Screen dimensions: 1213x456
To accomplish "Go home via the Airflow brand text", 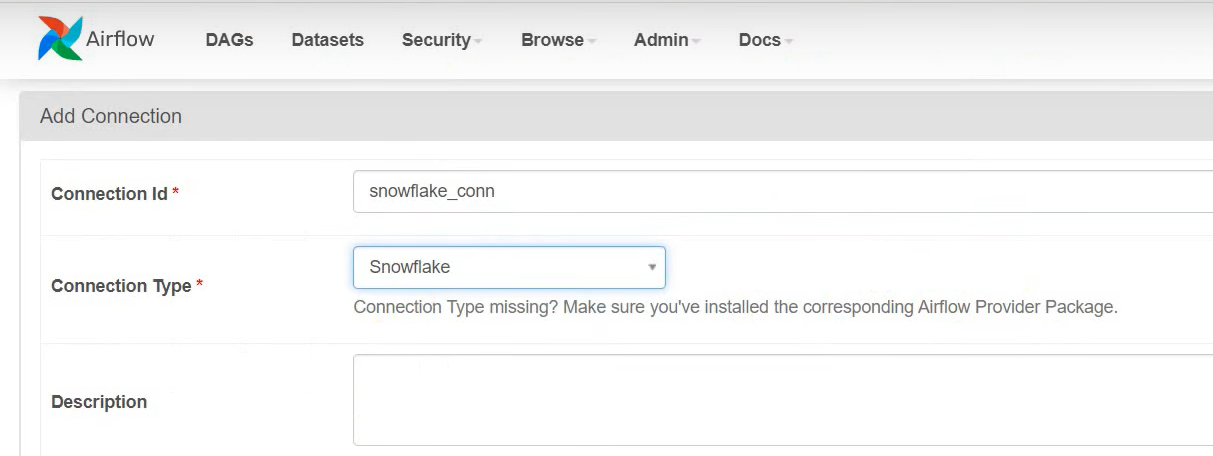I will click(x=120, y=40).
